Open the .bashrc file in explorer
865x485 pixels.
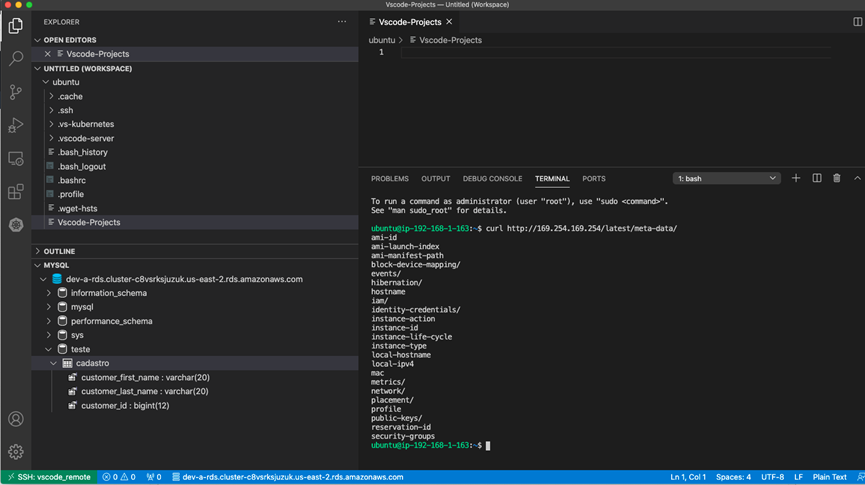[72, 180]
